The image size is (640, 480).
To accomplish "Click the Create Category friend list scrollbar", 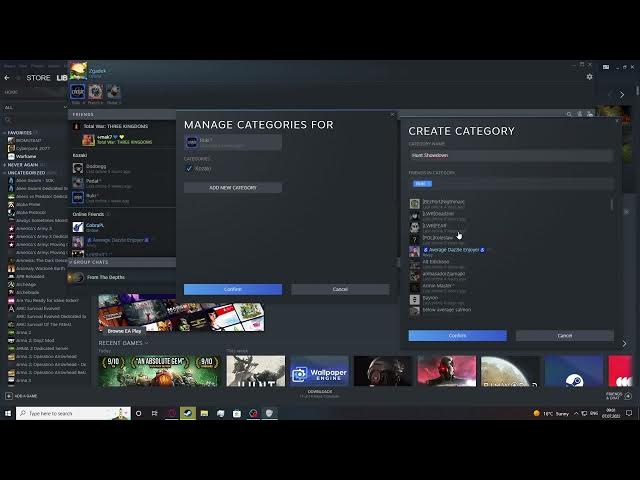I will (x=611, y=204).
